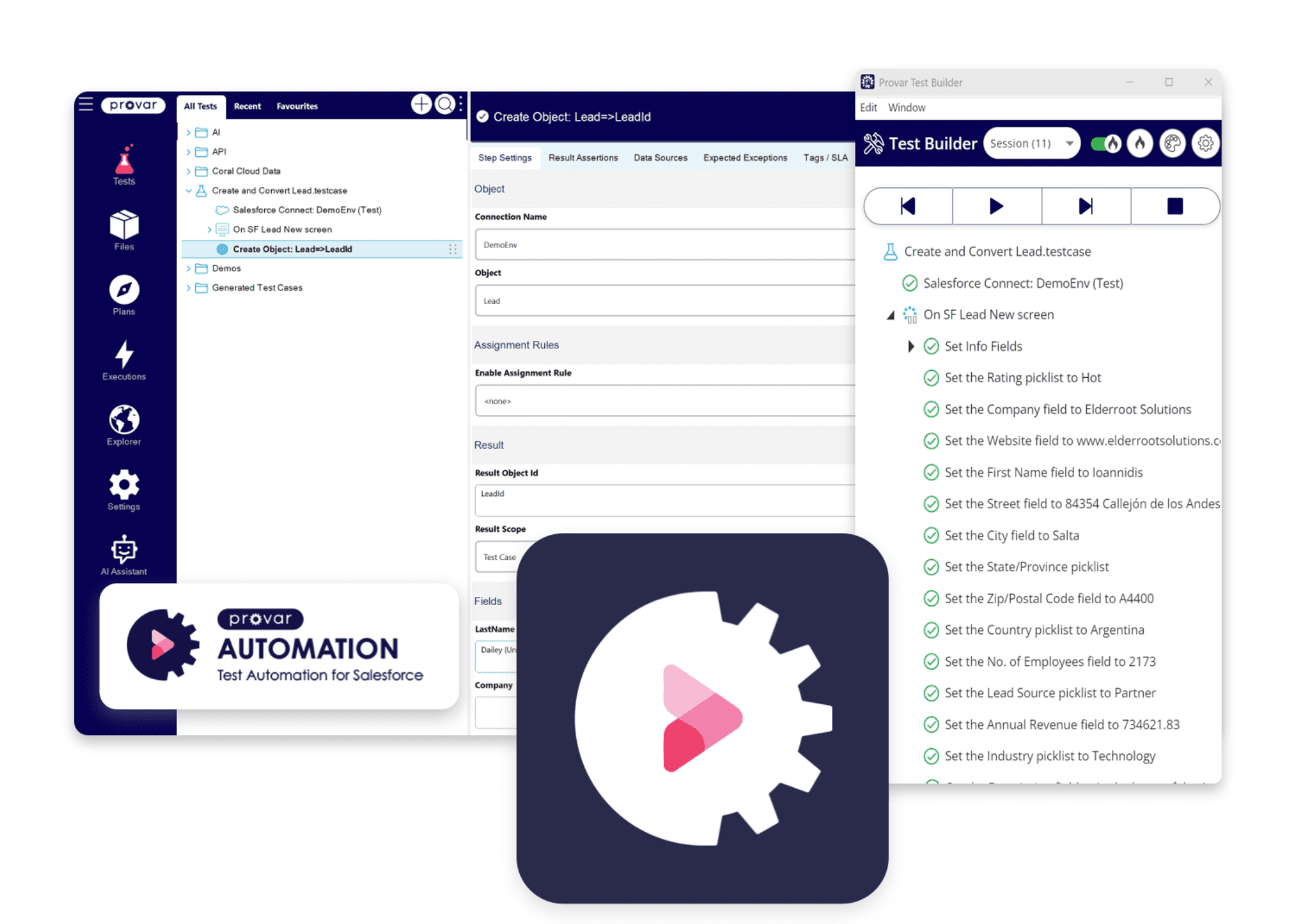The height and width of the screenshot is (924, 1297).
Task: Open the Files section in sidebar
Action: click(x=124, y=230)
